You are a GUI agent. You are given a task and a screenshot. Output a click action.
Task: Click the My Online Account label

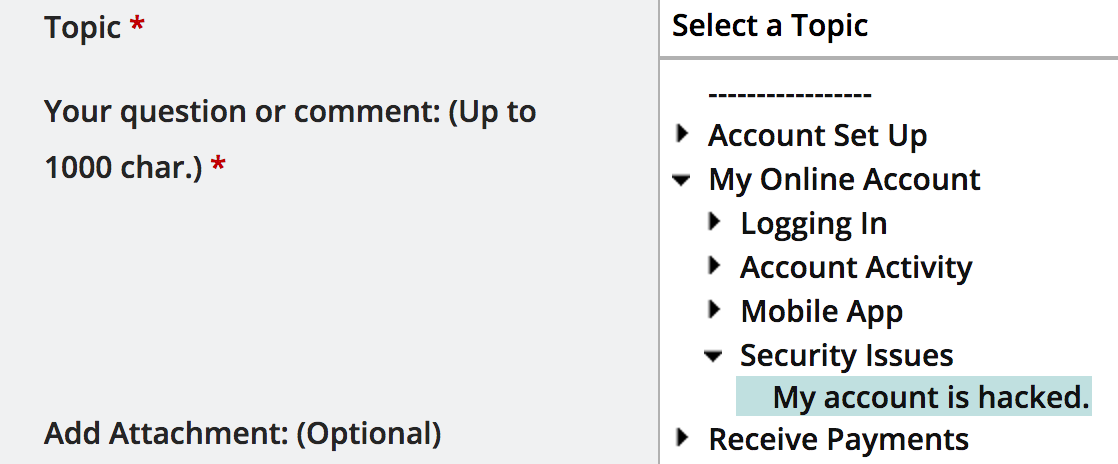pos(844,180)
